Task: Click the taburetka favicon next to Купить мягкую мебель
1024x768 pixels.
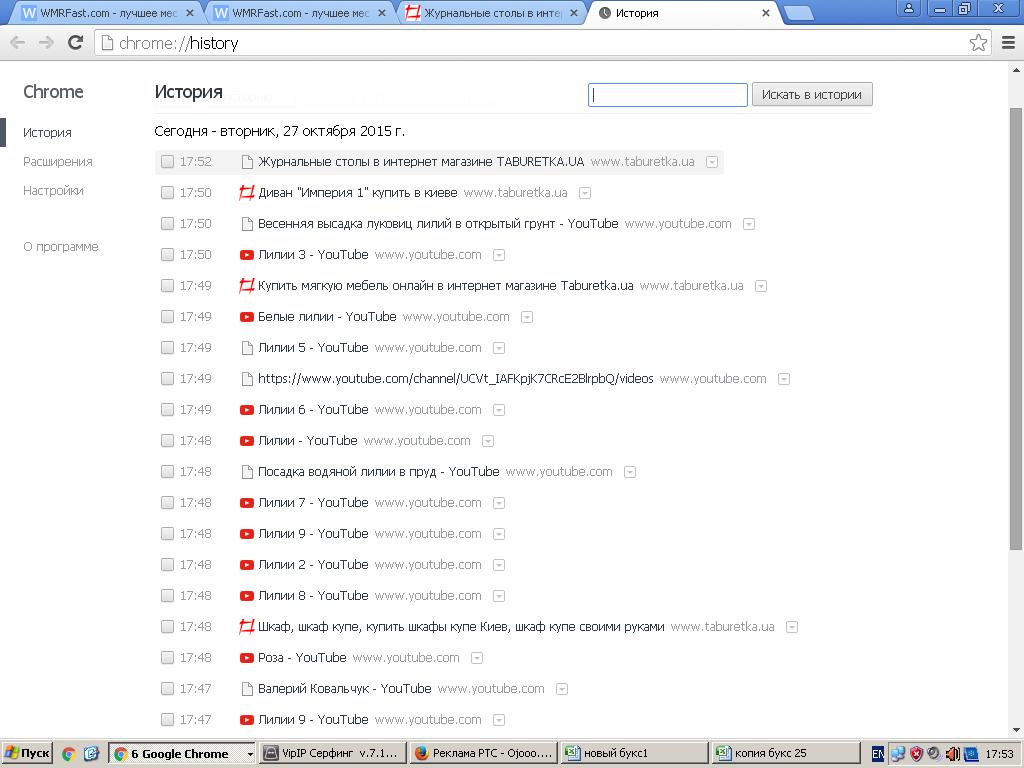Action: click(246, 285)
